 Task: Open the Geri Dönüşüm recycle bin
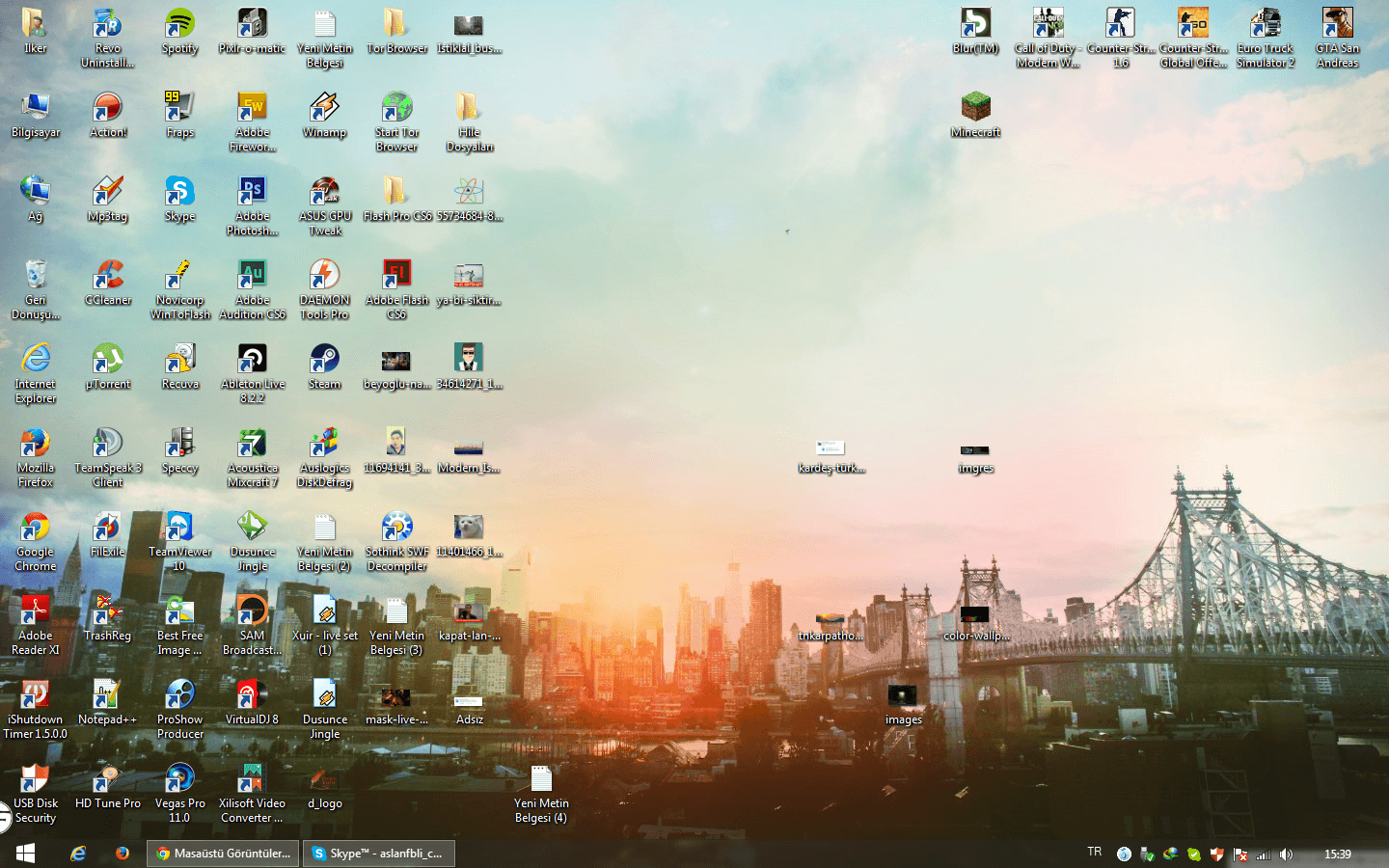point(35,290)
